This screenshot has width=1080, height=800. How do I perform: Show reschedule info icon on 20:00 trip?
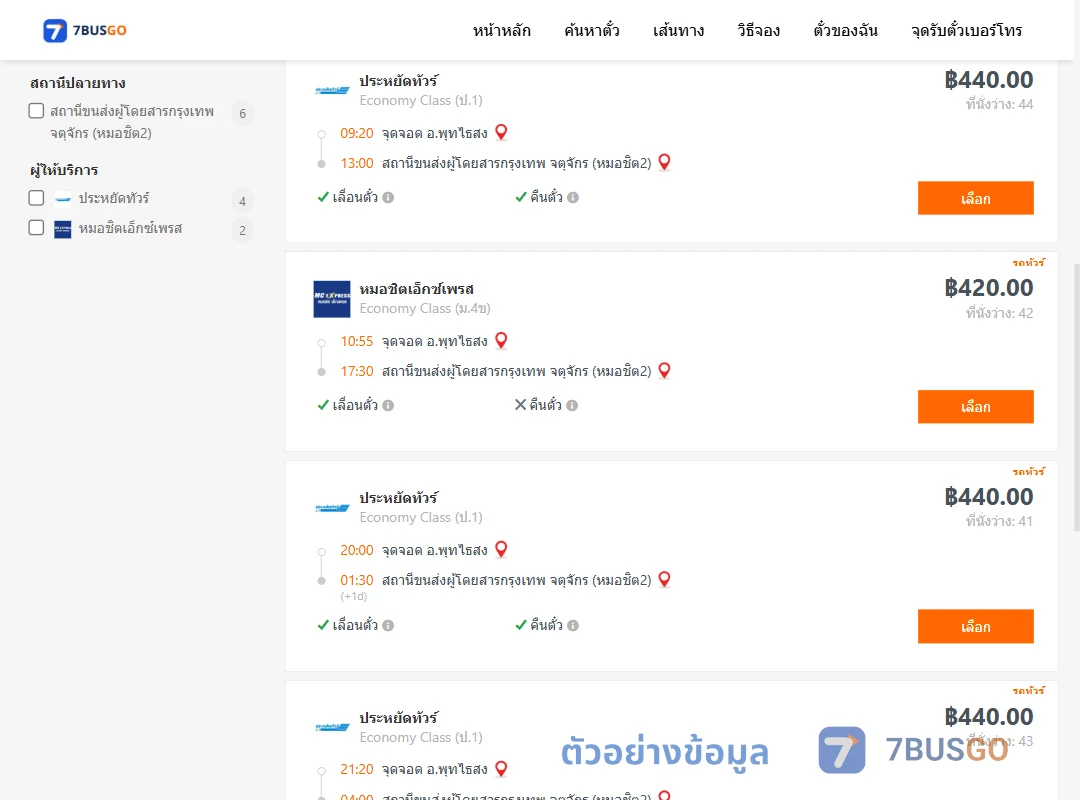click(388, 626)
